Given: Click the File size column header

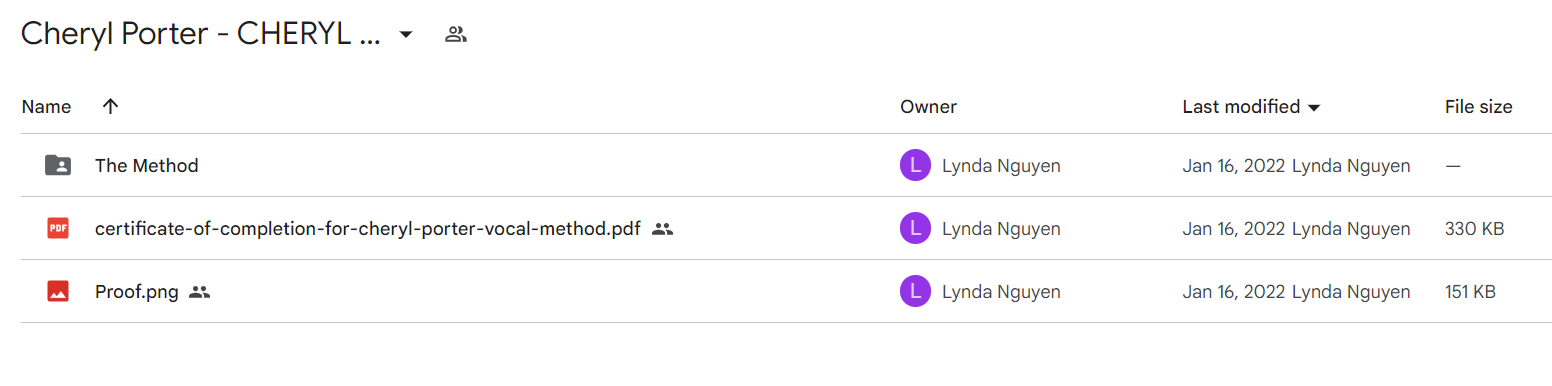Looking at the screenshot, I should click(x=1478, y=107).
